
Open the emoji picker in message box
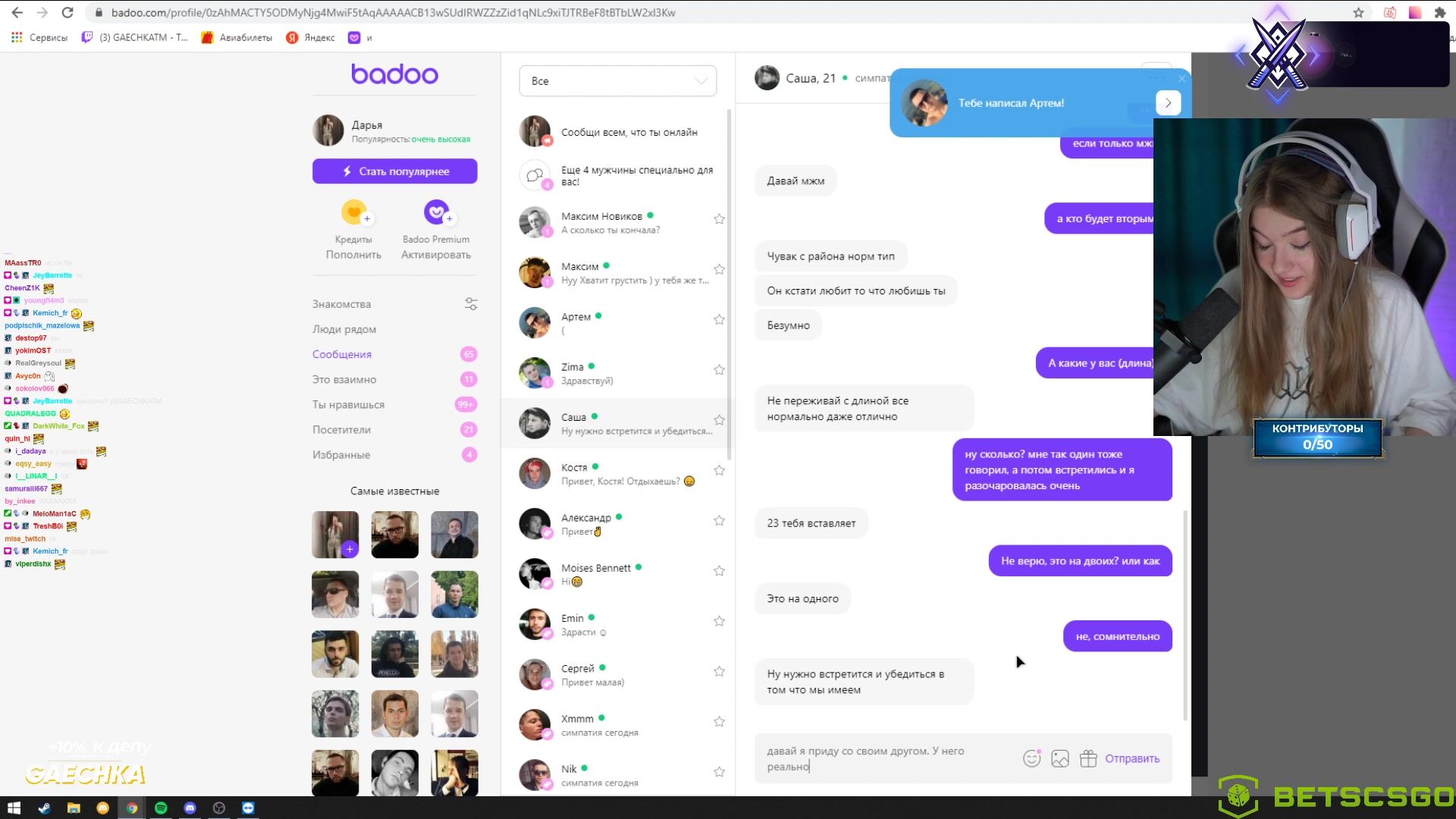pyautogui.click(x=1031, y=758)
